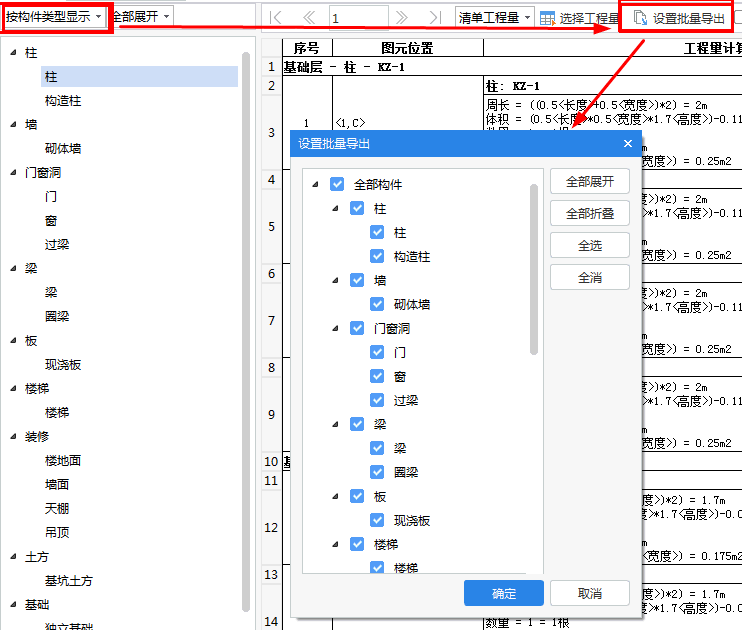Click next page double-arrow icon
The height and width of the screenshot is (630, 742).
402,18
